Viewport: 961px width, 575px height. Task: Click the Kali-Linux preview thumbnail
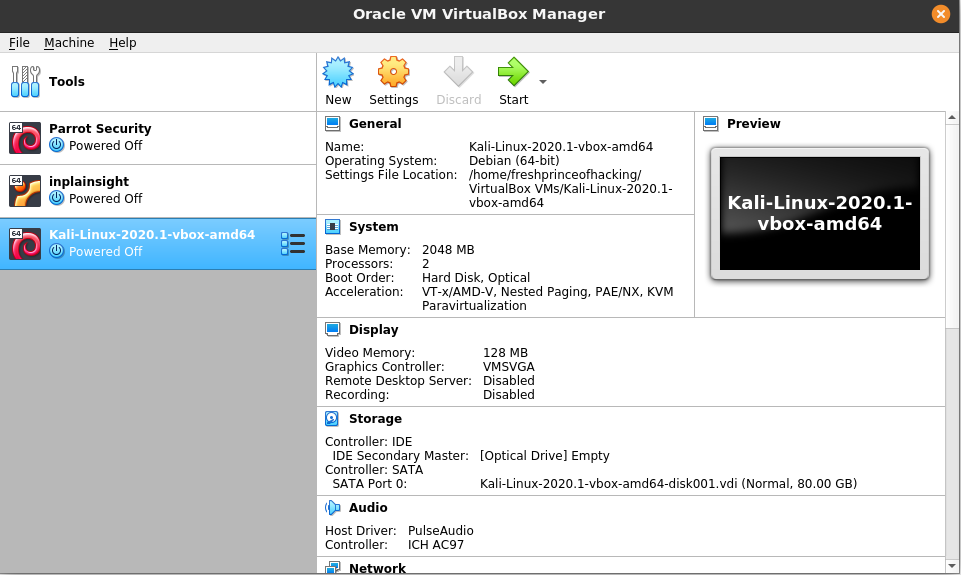[820, 213]
